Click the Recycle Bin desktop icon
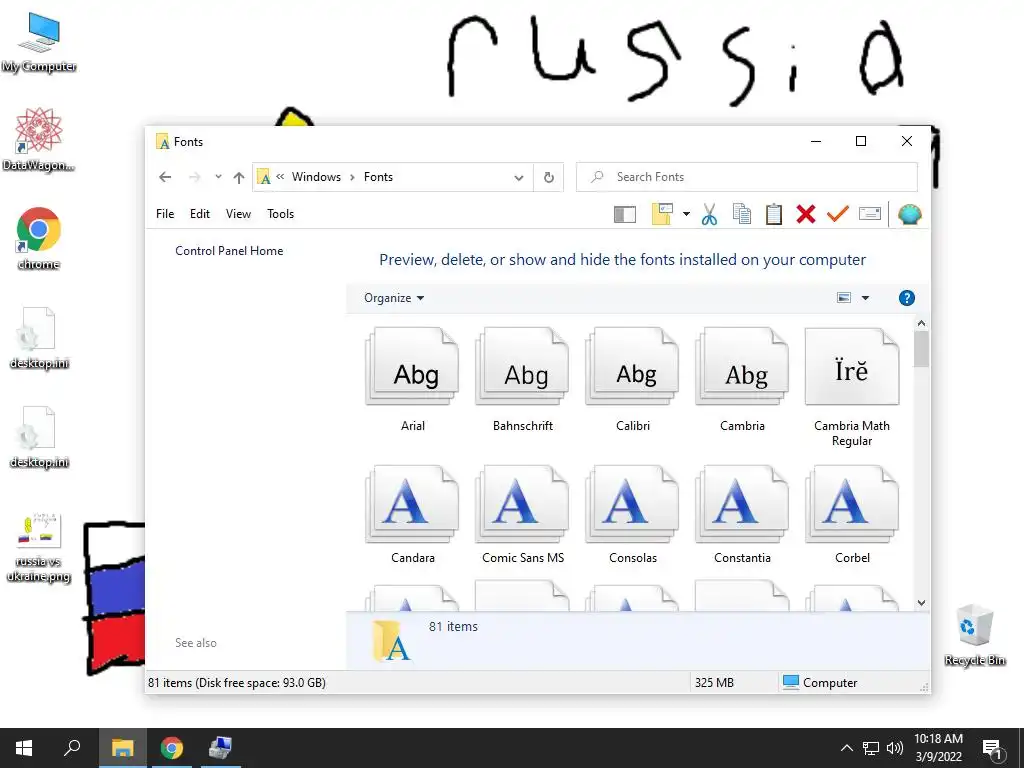Screen dimensions: 1024x768 [x=975, y=635]
